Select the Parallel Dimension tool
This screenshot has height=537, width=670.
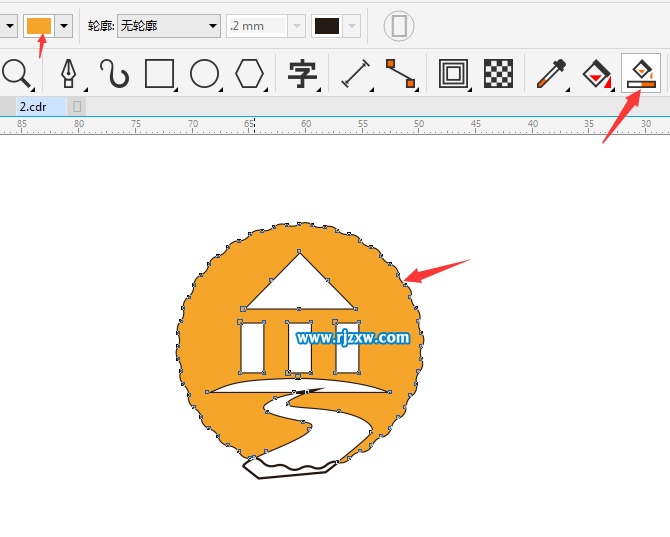[x=356, y=73]
